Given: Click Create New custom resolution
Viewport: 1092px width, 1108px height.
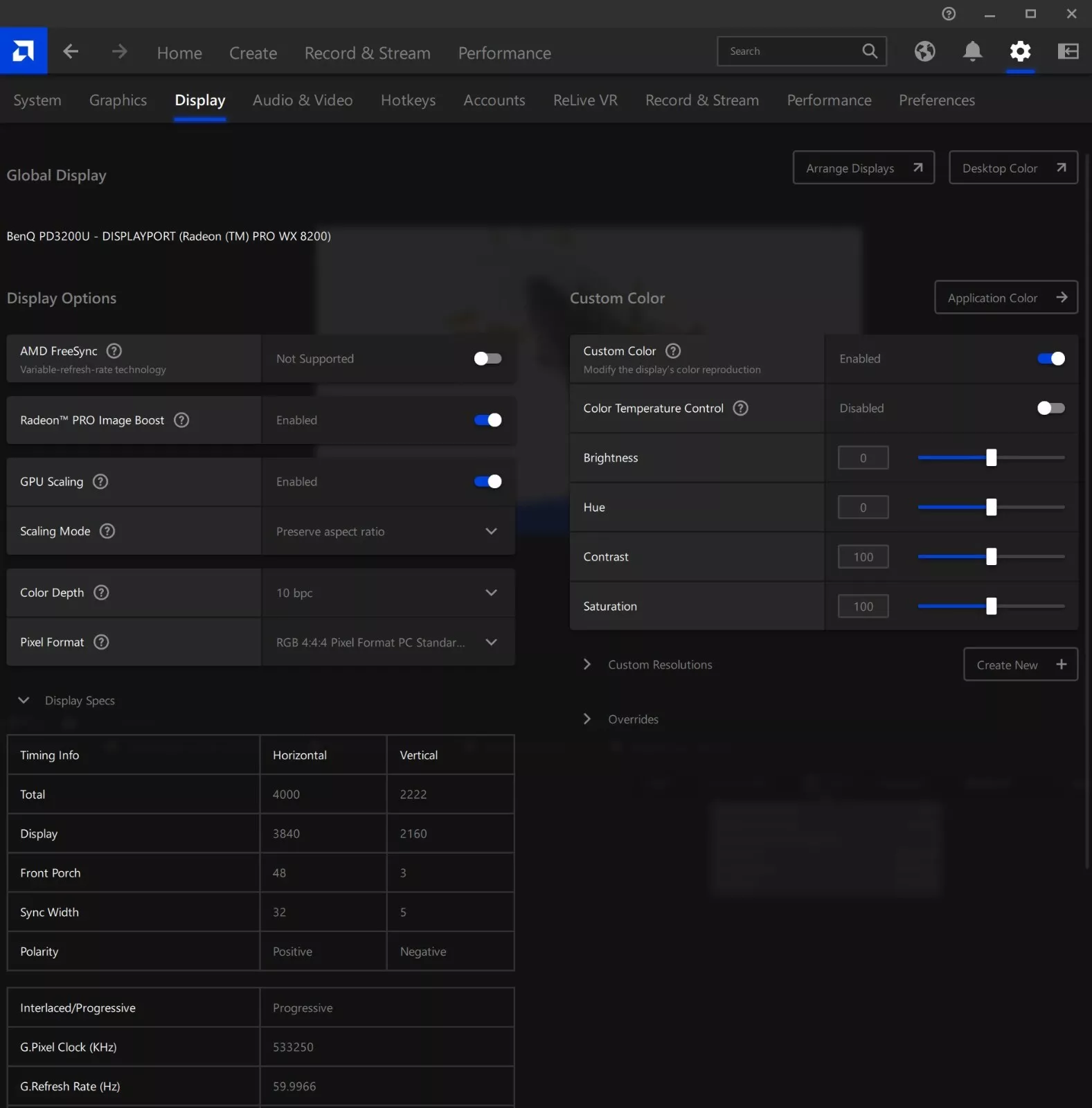Looking at the screenshot, I should click(x=1021, y=664).
